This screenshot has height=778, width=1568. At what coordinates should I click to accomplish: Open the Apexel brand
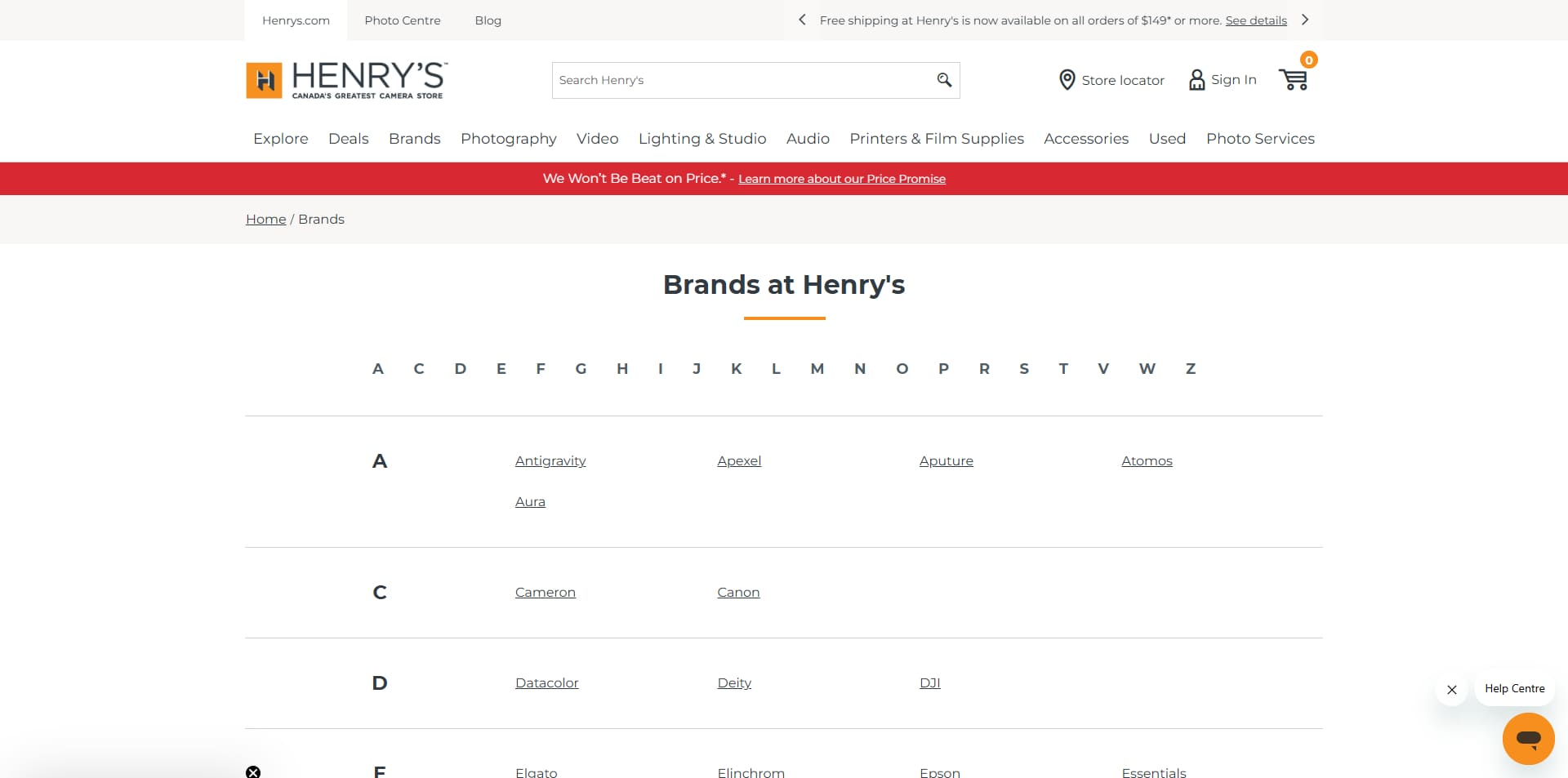(x=739, y=461)
